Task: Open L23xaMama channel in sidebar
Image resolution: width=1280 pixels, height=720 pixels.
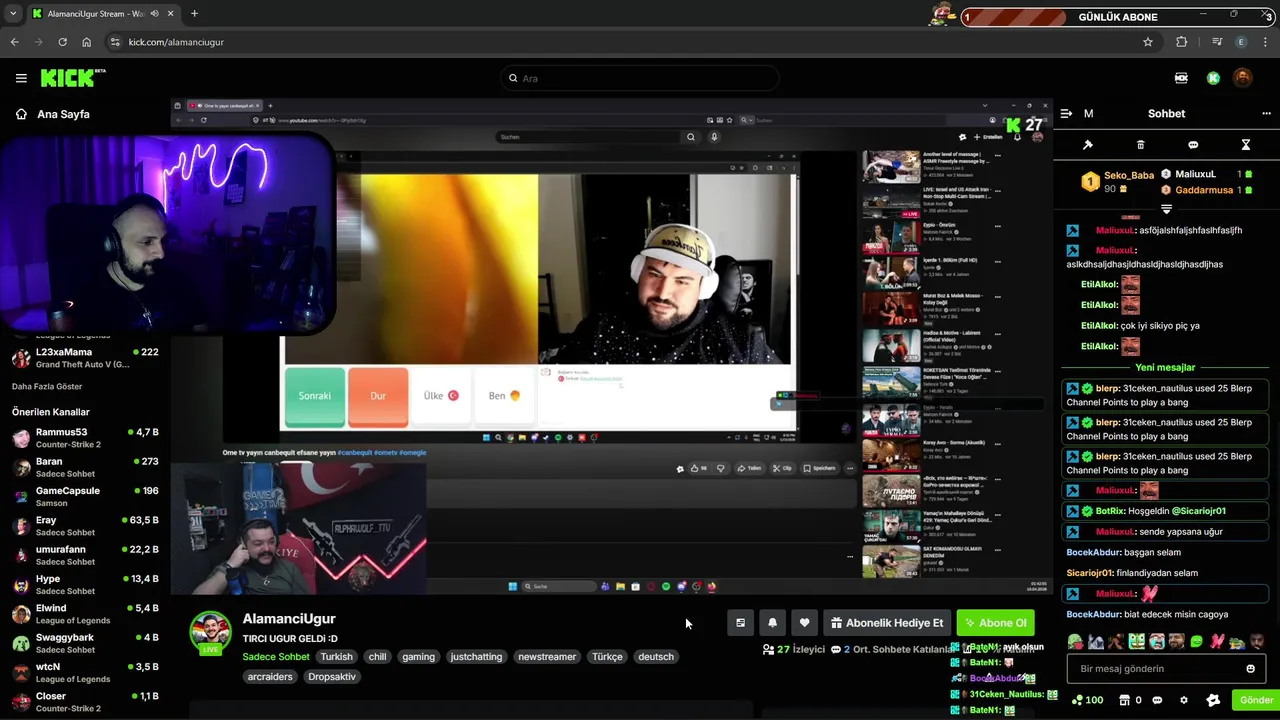Action: click(x=85, y=358)
